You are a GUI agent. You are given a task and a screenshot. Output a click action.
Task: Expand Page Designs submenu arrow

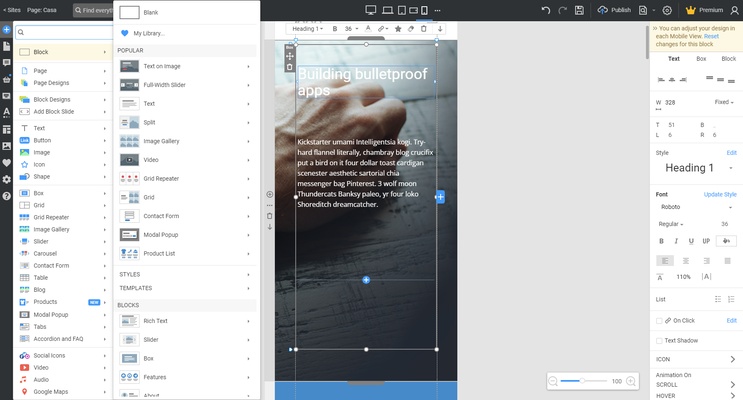click(104, 83)
